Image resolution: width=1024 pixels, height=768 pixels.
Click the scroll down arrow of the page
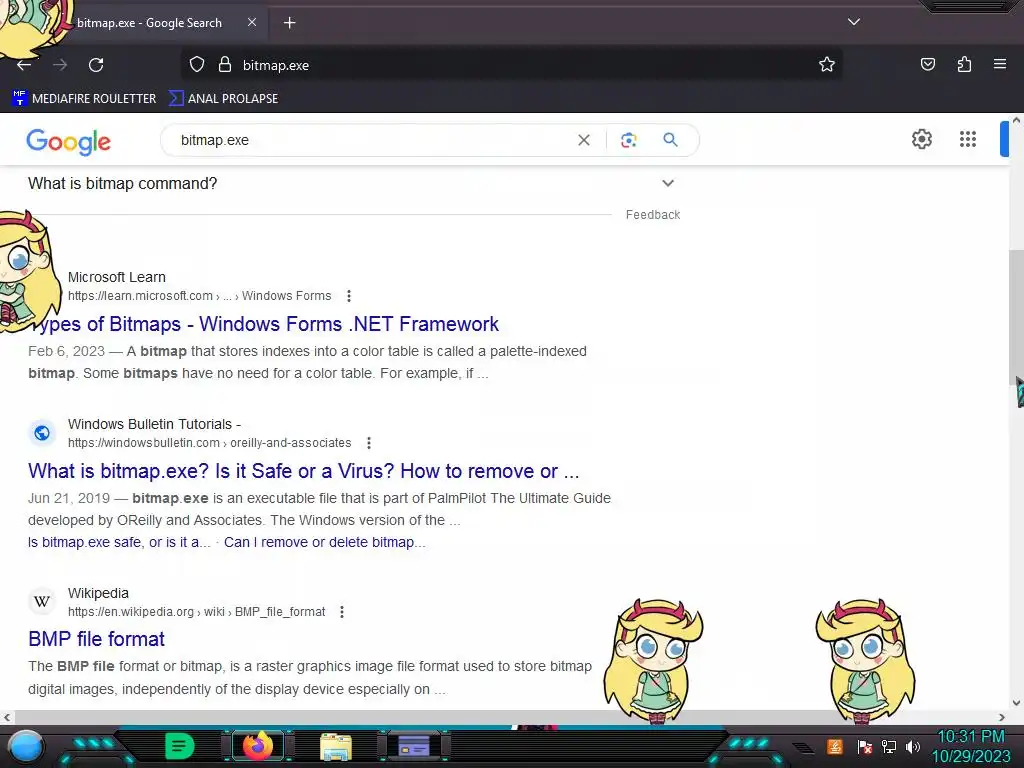1016,703
